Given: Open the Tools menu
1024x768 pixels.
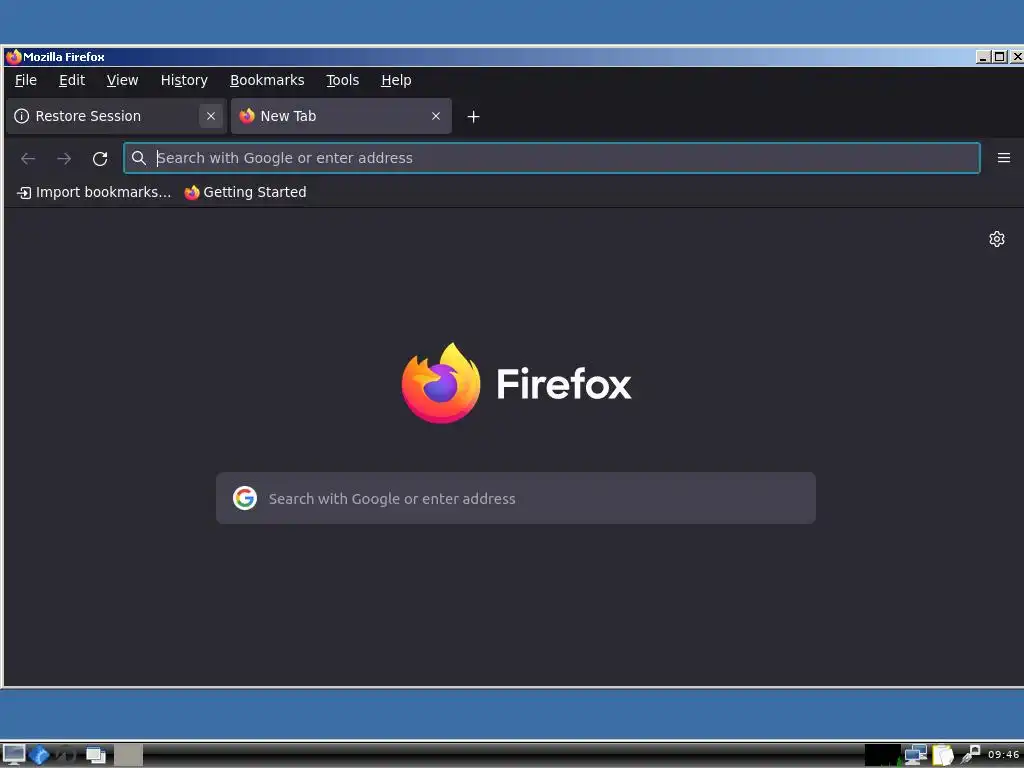Looking at the screenshot, I should (343, 80).
